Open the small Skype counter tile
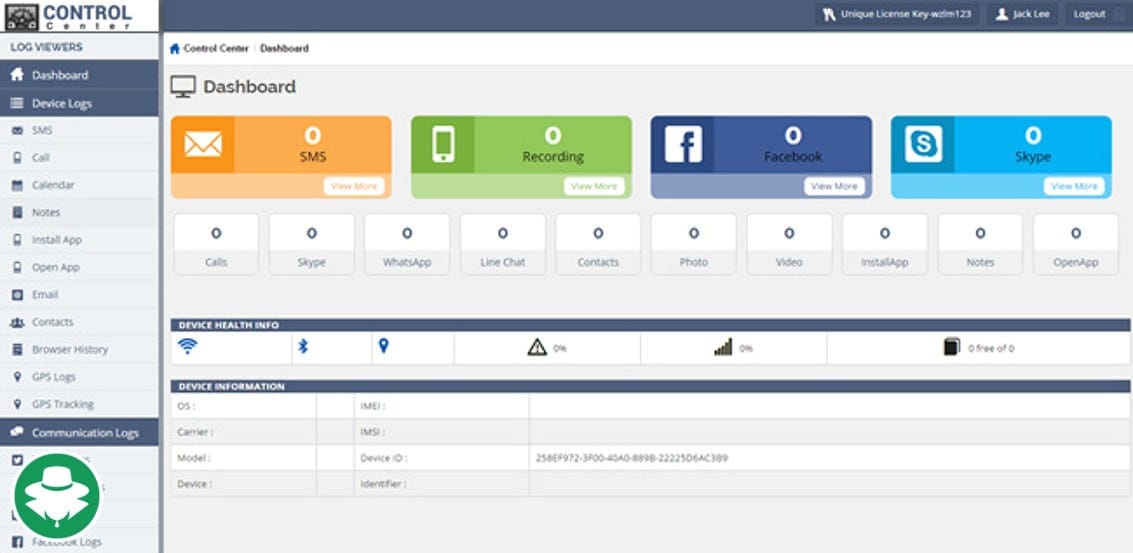The height and width of the screenshot is (553, 1133). click(311, 244)
